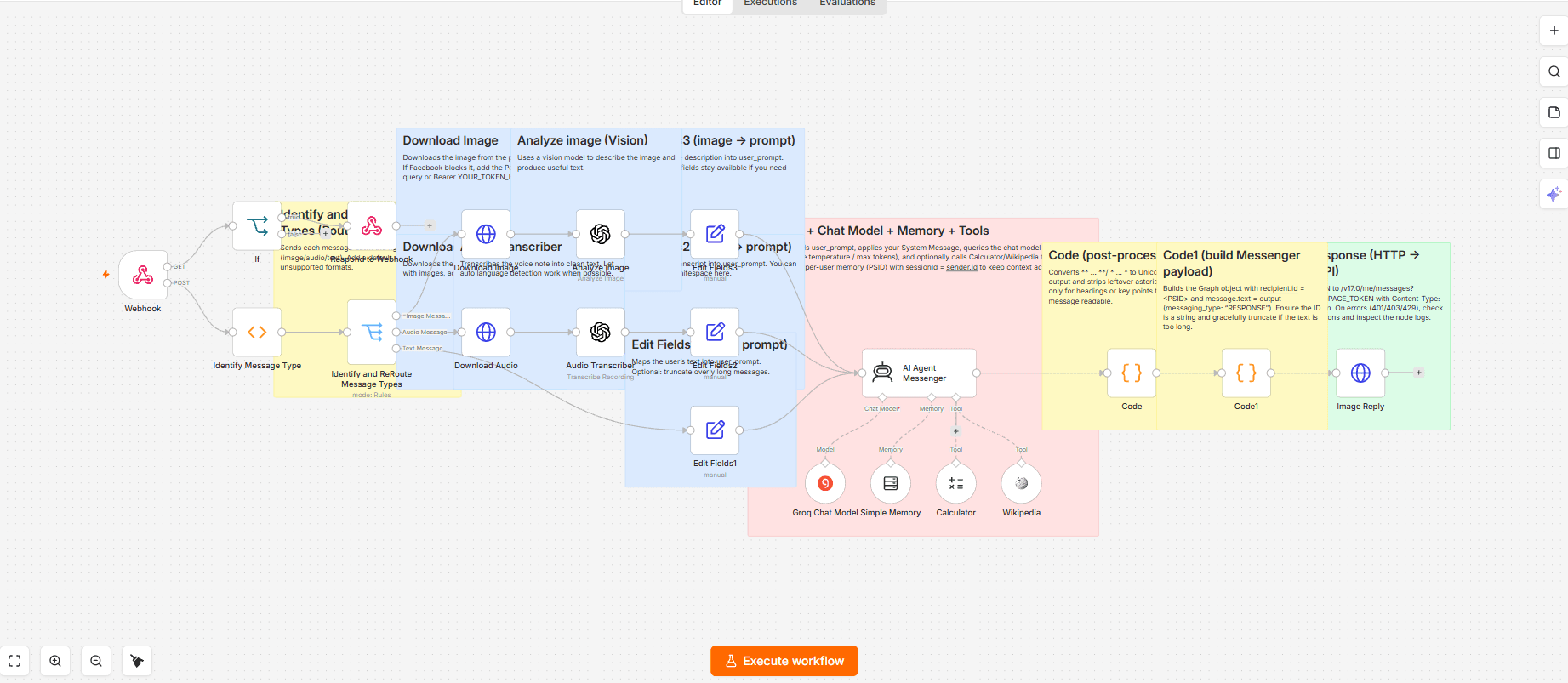Open the Image Reply HTTP node
The width and height of the screenshot is (1568, 683).
tap(1360, 373)
